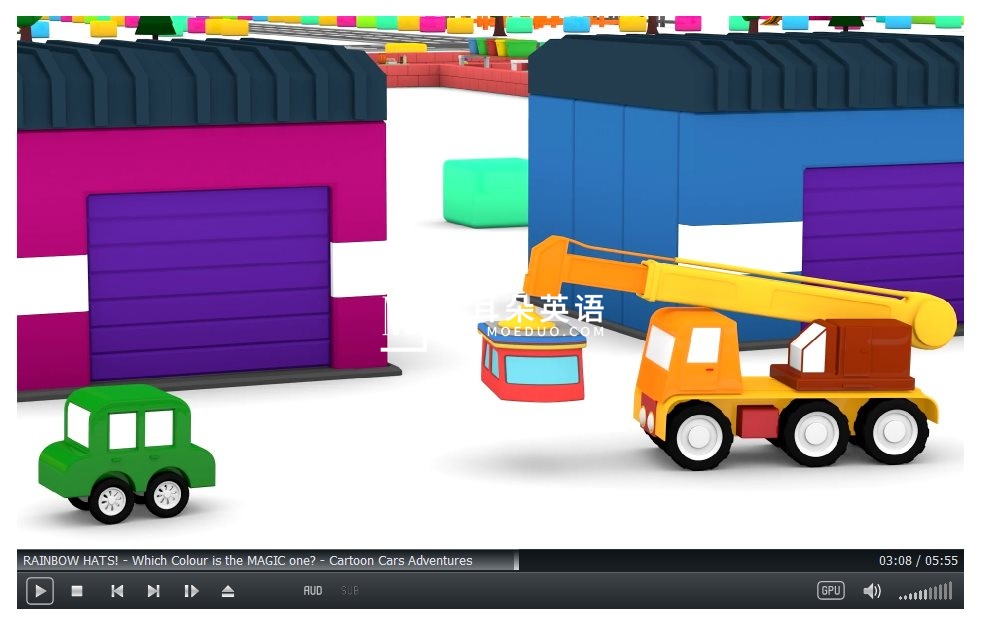
Task: Set volume to maximum on volume bars
Action: (949, 591)
